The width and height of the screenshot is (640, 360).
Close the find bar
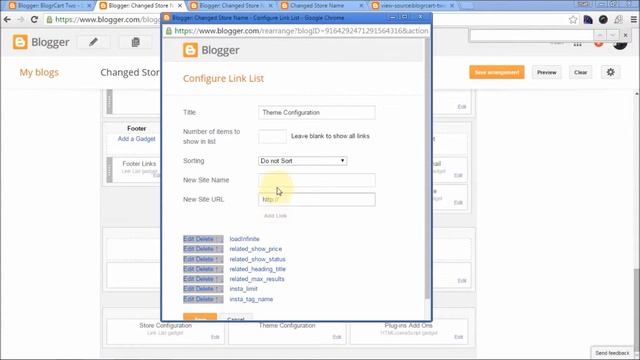(625, 35)
